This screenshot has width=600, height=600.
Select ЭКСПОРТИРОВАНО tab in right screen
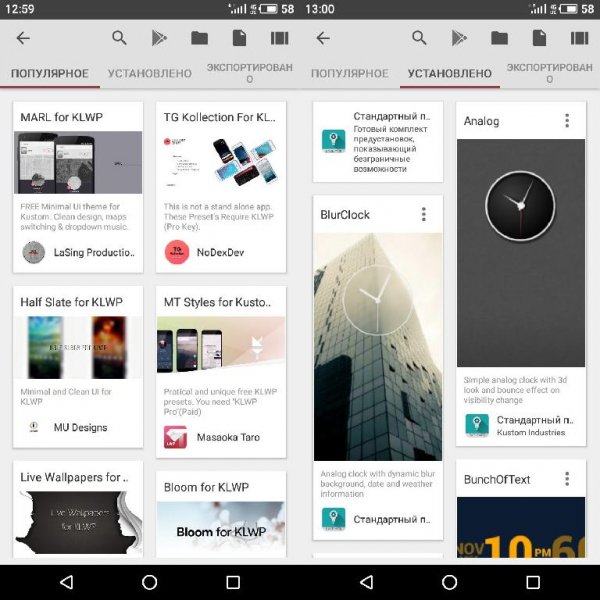point(549,73)
